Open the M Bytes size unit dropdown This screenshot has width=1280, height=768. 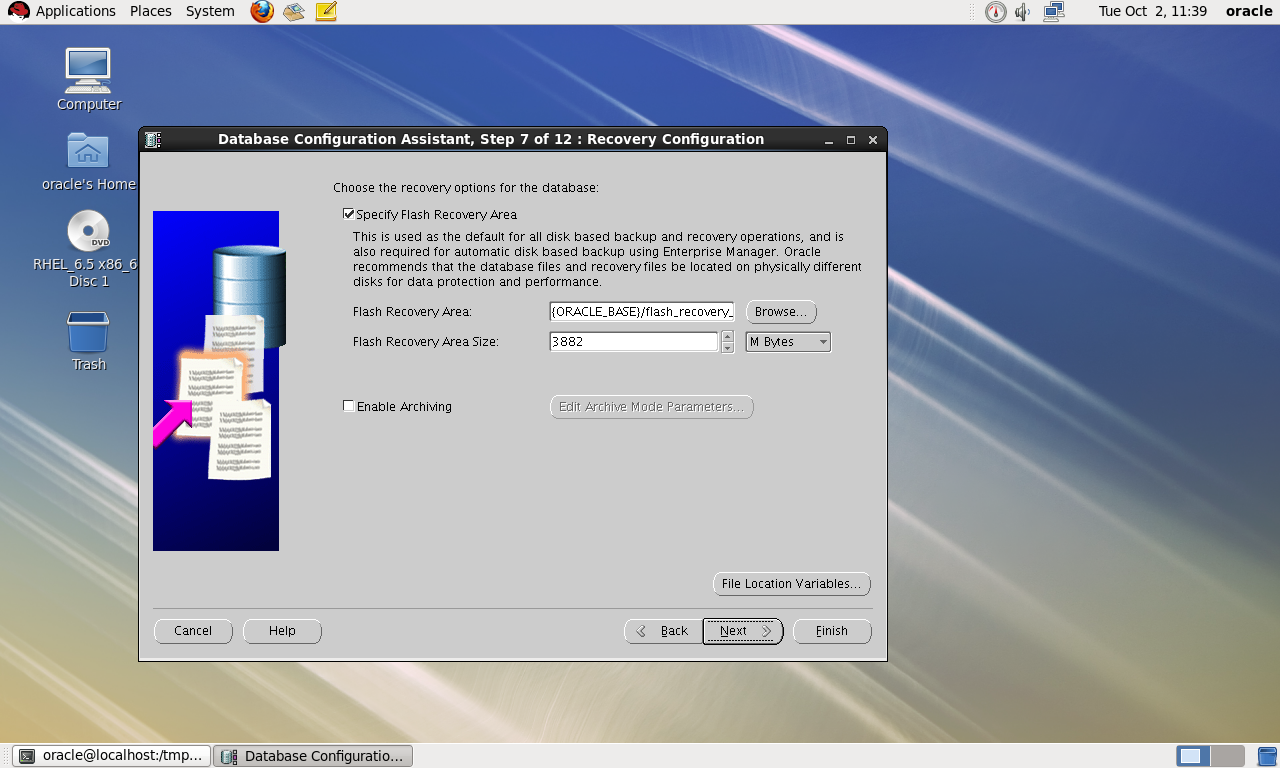788,342
